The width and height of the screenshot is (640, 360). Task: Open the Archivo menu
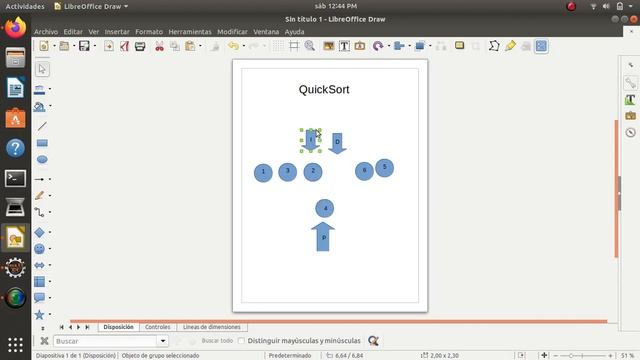46,32
